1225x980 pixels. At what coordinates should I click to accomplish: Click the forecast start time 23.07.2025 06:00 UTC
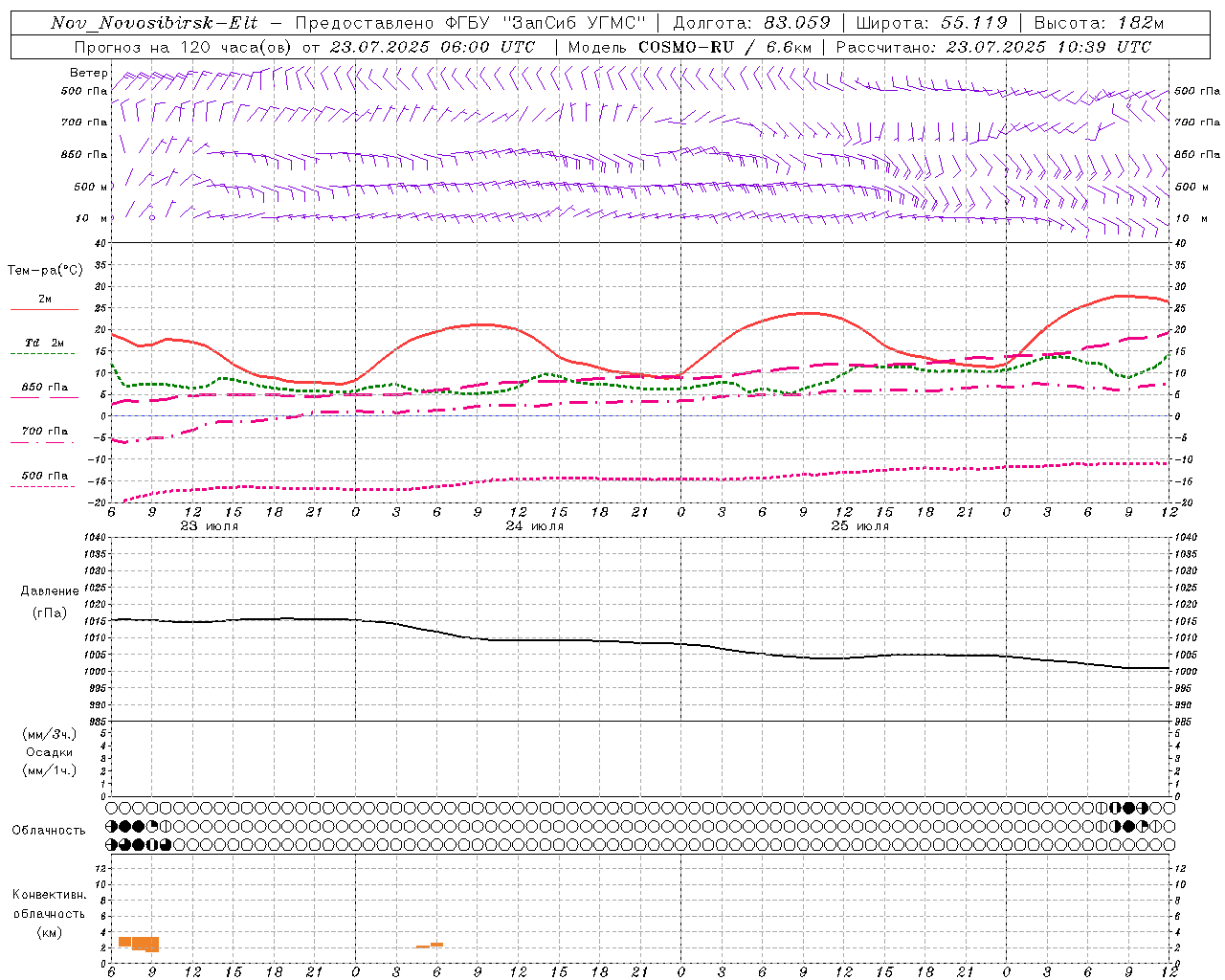click(432, 47)
